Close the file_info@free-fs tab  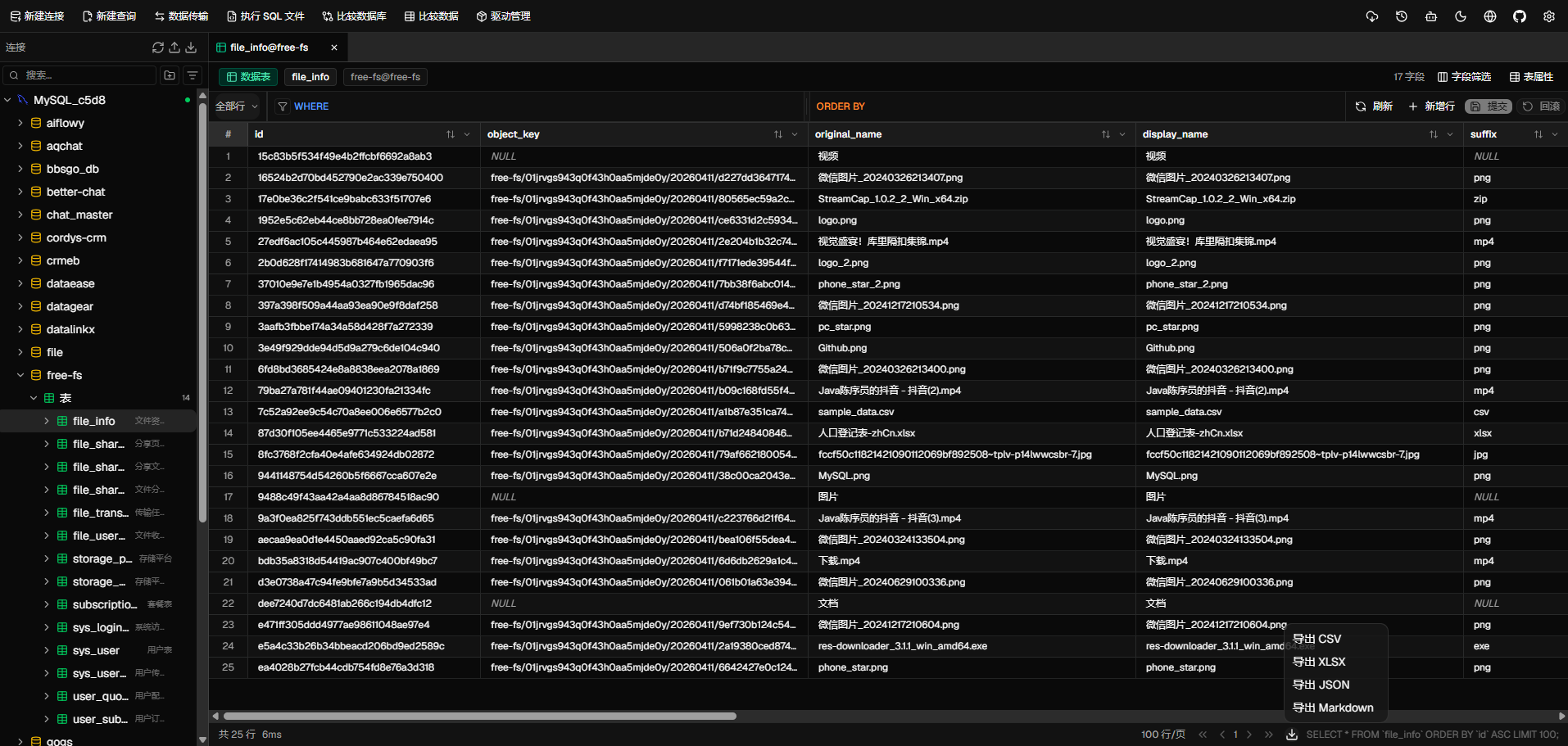(x=334, y=47)
